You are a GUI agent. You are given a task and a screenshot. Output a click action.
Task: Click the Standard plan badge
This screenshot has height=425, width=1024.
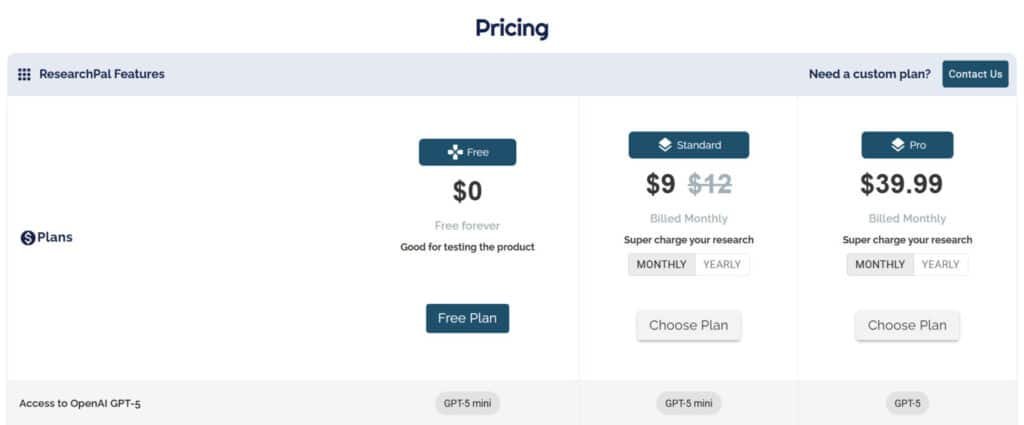688,145
